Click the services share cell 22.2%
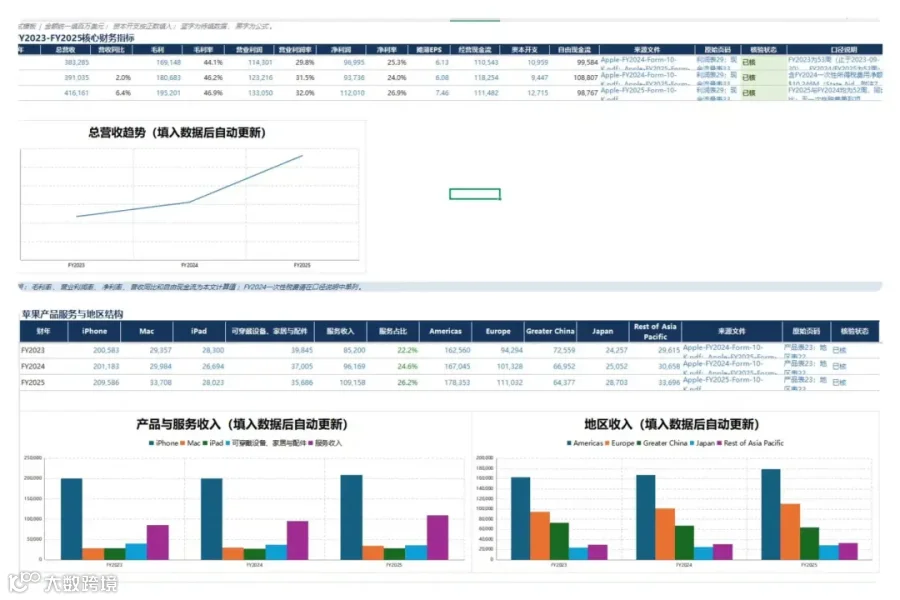Screen dimensions: 900x600 pyautogui.click(x=408, y=350)
